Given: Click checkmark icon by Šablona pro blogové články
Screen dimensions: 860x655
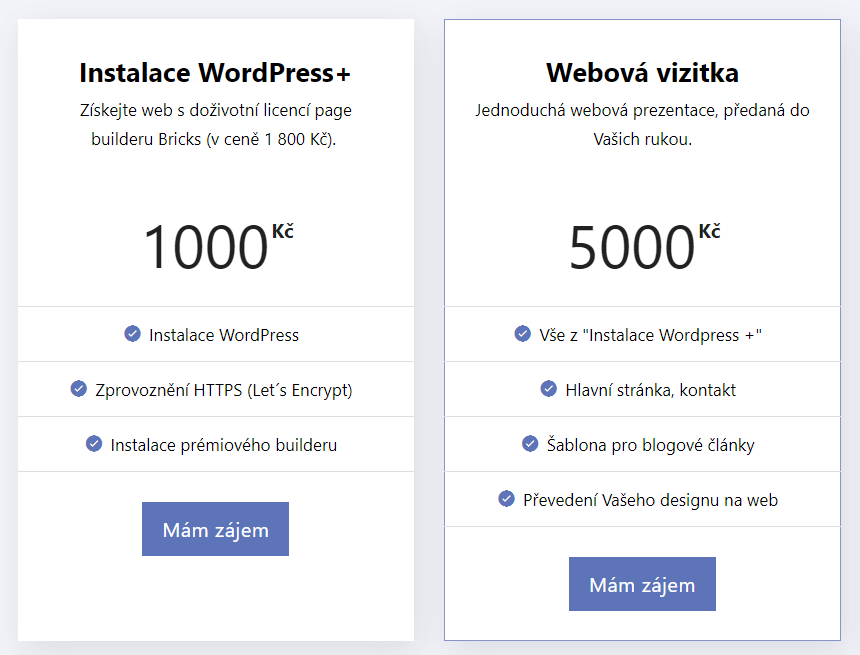Looking at the screenshot, I should (530, 444).
